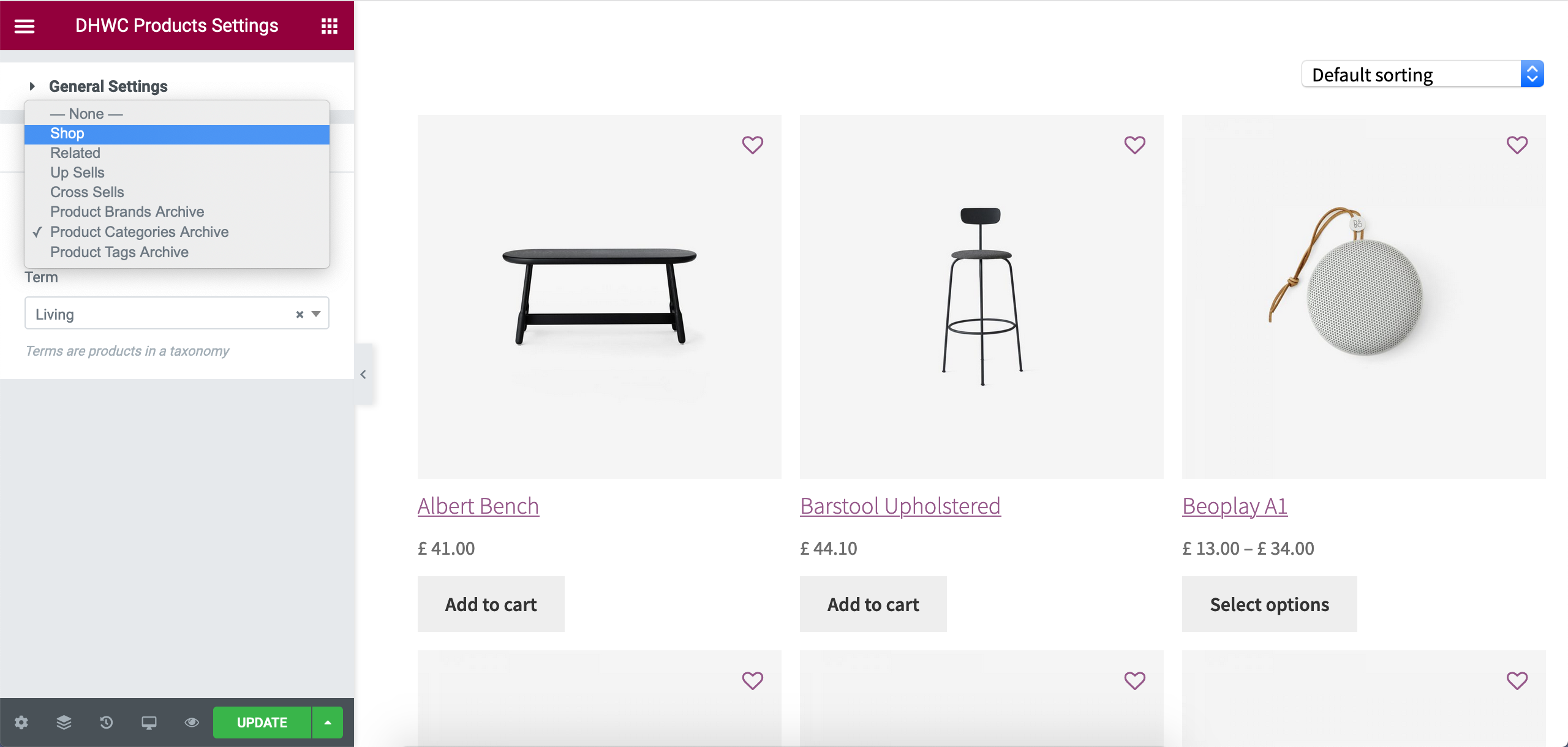Click the eye/visibility icon bottom bar
The width and height of the screenshot is (1568, 747).
pos(191,723)
